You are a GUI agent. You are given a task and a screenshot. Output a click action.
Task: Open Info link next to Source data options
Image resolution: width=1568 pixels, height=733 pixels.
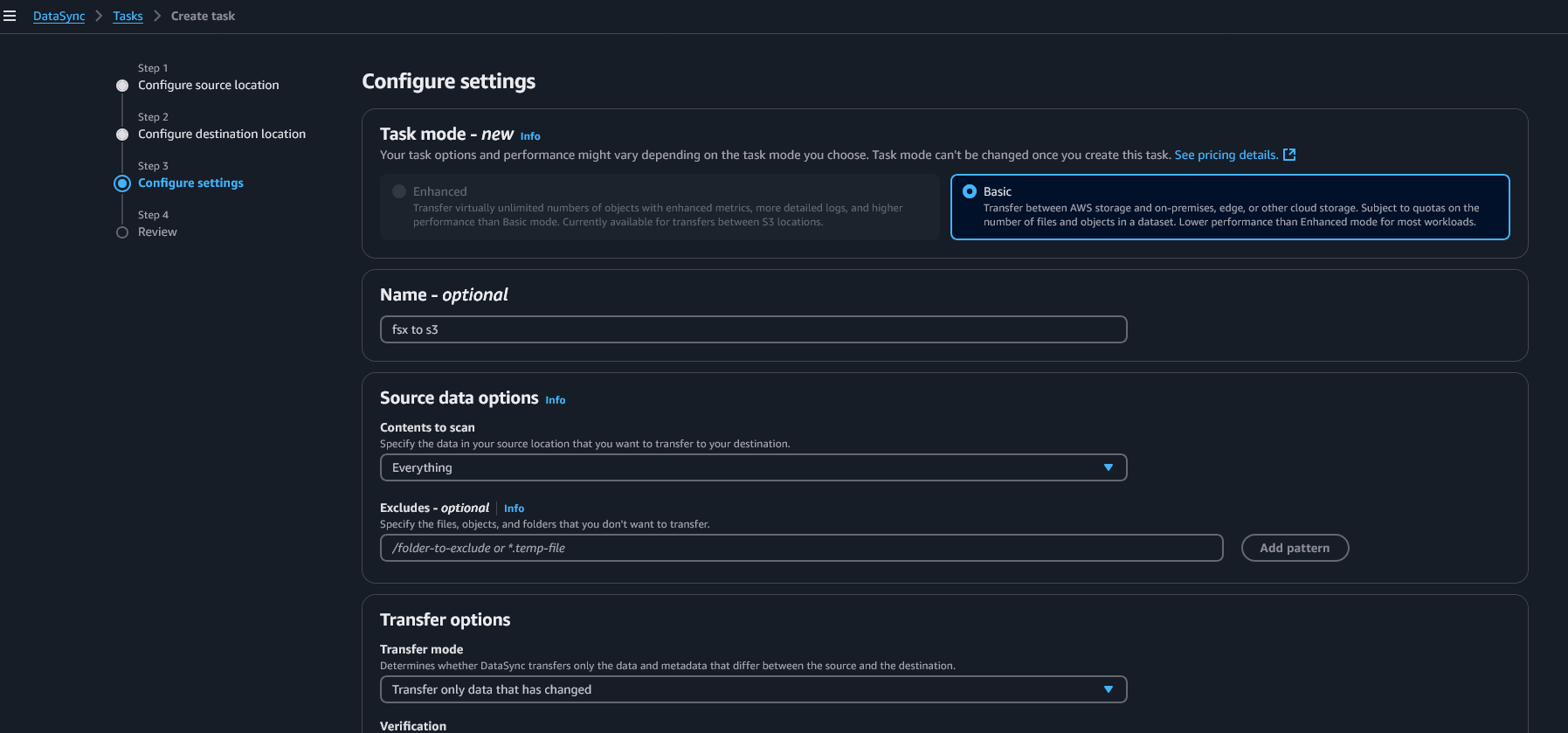coord(556,400)
